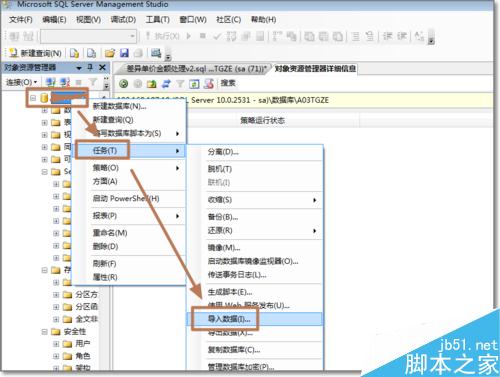The height and width of the screenshot is (377, 500).
Task: Click the 新建查询(N) toolbar button
Action: 35,53
